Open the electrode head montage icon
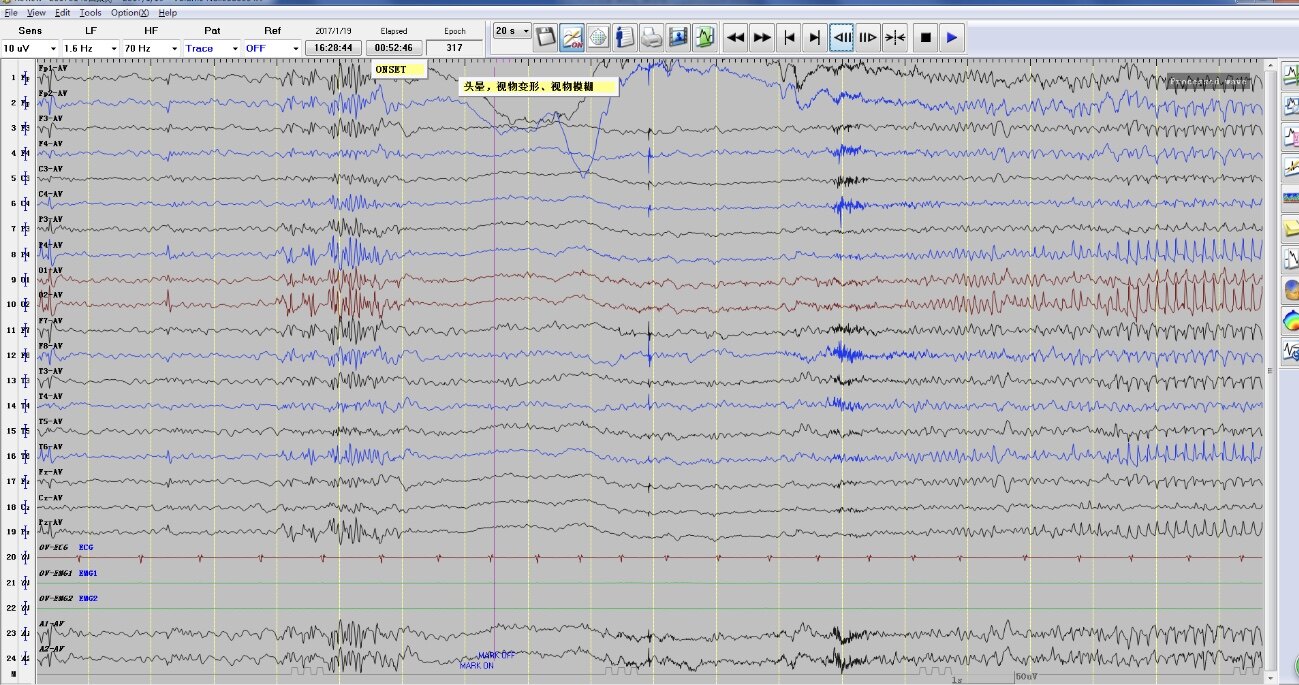This screenshot has width=1299, height=685. 598,38
